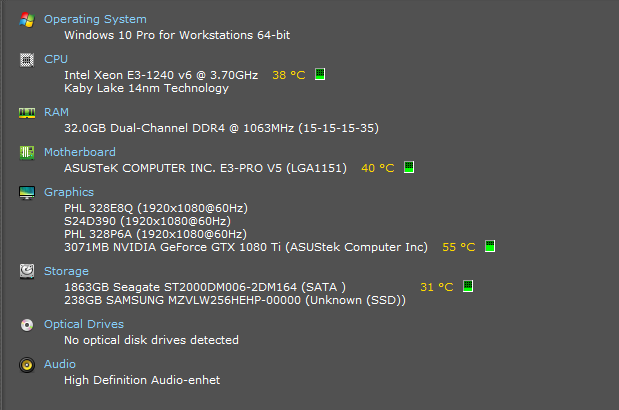Go to the Storage section heading
The height and width of the screenshot is (410, 619).
click(66, 271)
